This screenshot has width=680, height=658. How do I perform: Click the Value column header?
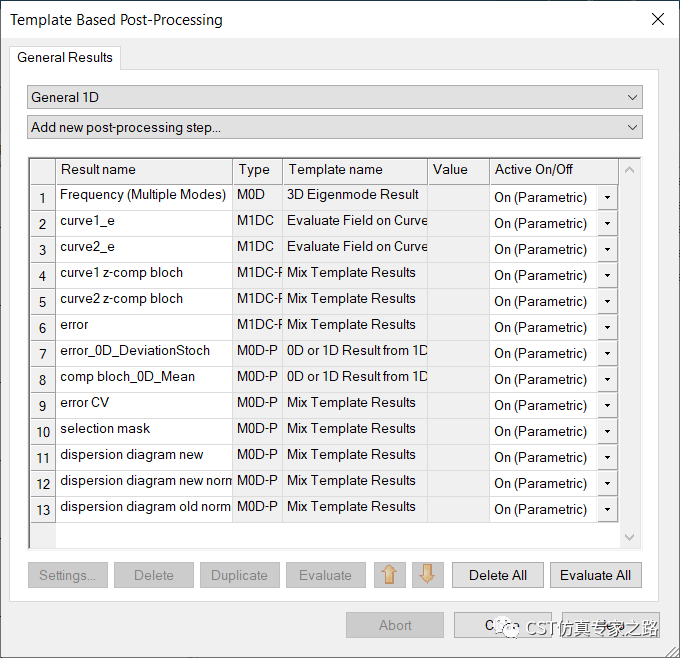click(x=458, y=171)
